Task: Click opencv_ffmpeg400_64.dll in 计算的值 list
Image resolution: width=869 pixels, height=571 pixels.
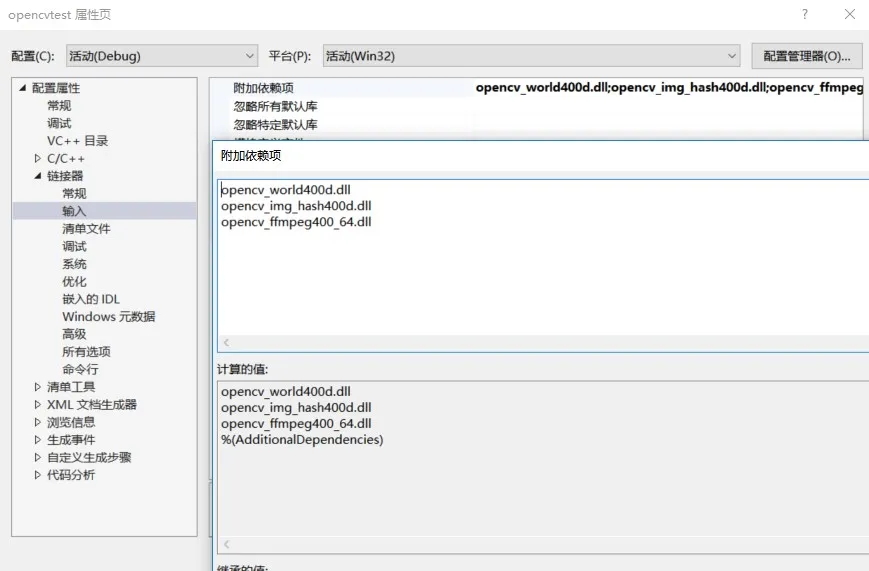Action: click(296, 424)
